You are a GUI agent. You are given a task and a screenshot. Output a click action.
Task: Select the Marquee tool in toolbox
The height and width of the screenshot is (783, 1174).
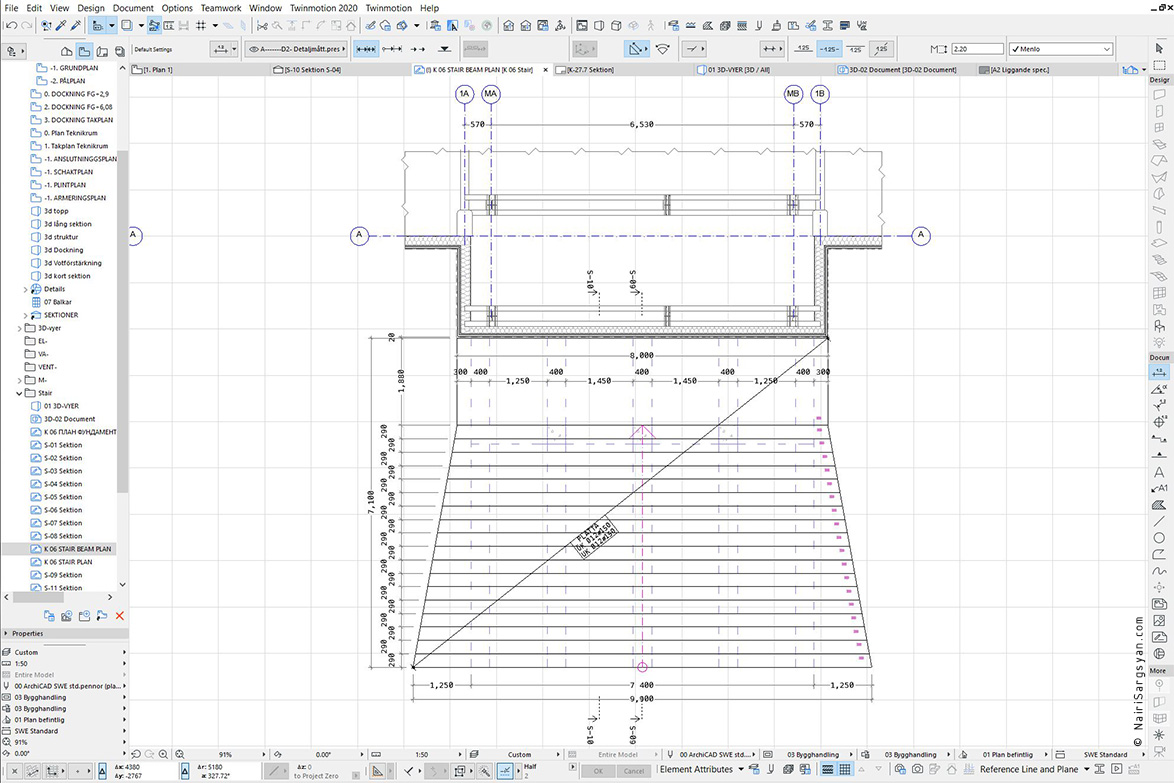pos(1159,64)
